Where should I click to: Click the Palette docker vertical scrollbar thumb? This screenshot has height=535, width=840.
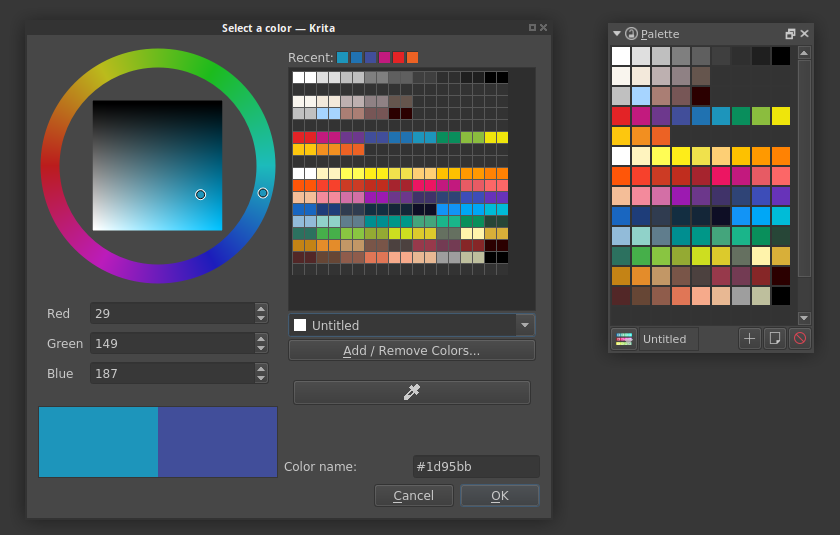[804, 169]
